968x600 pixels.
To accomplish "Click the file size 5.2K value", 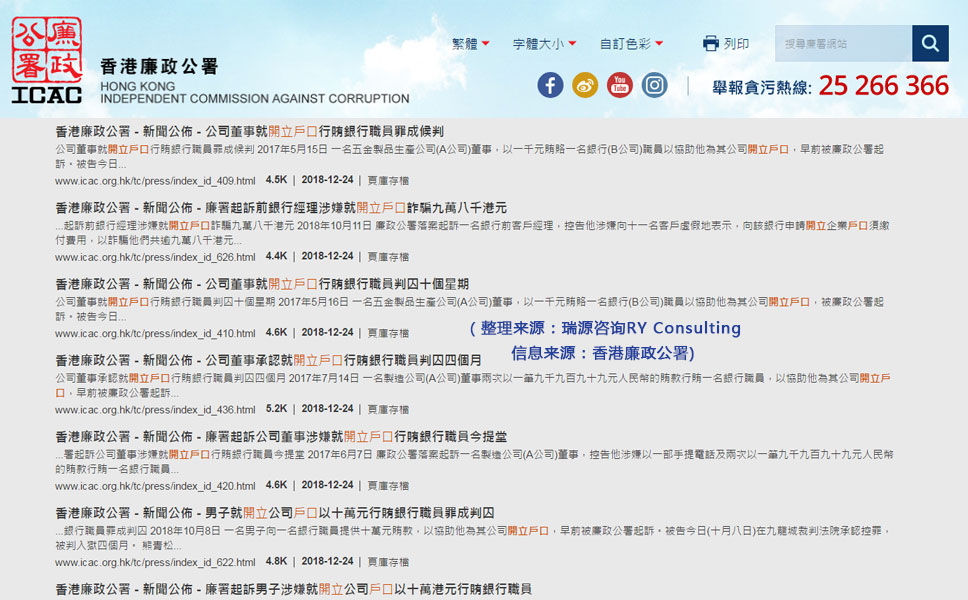I will coord(277,409).
